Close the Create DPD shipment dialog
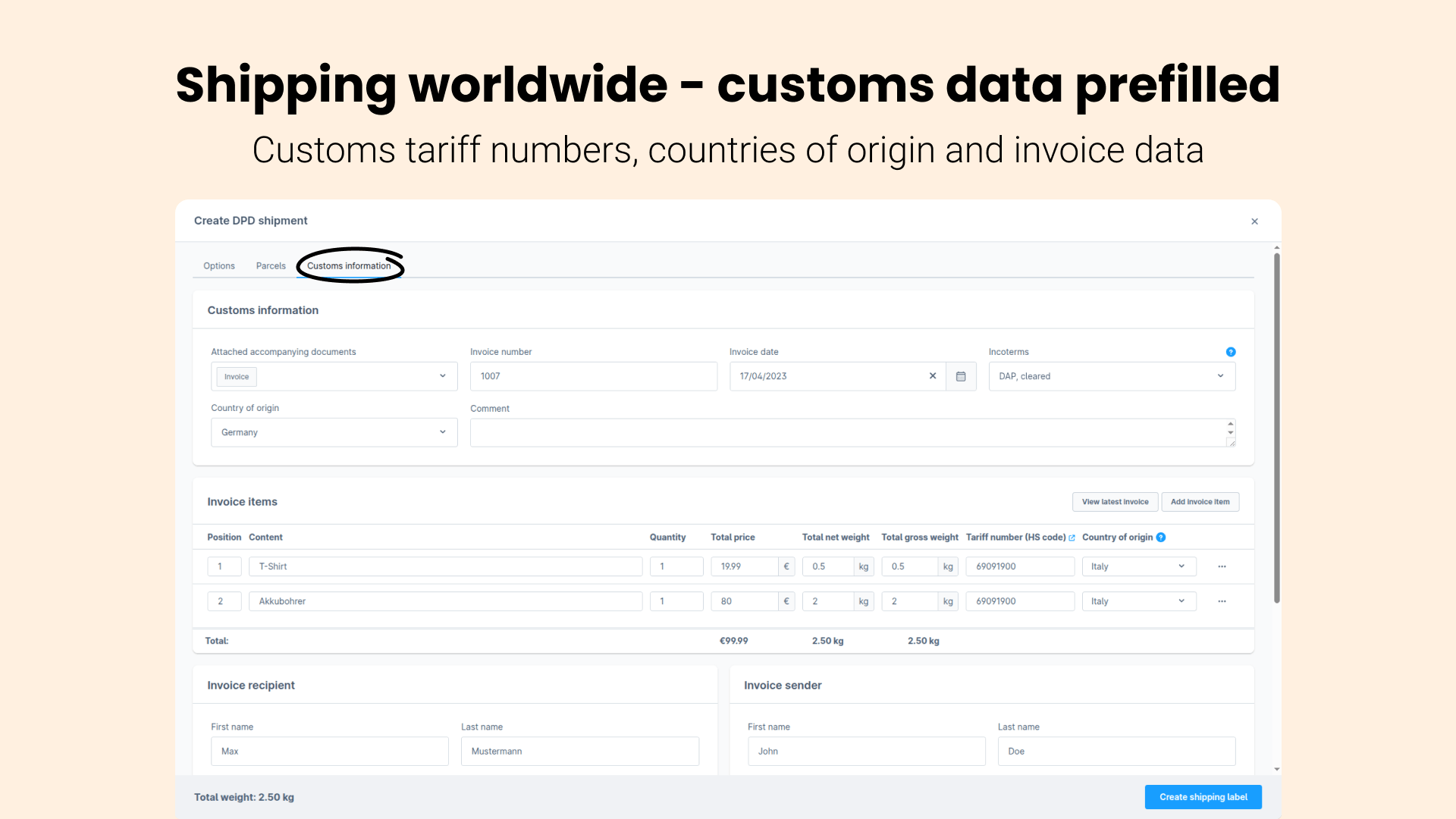The width and height of the screenshot is (1456, 819). click(1254, 221)
